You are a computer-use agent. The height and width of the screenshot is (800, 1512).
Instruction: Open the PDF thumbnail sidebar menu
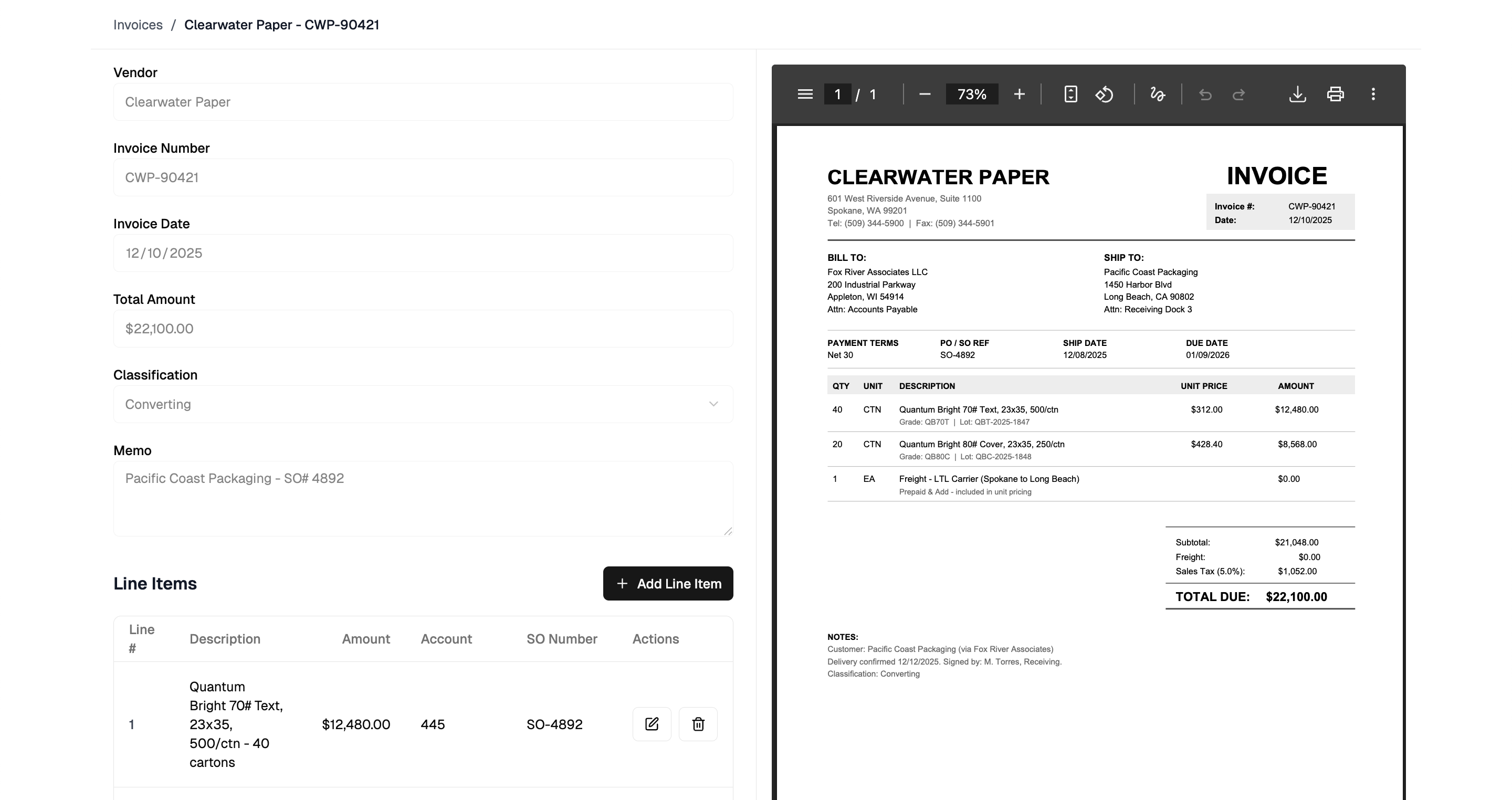coord(805,94)
